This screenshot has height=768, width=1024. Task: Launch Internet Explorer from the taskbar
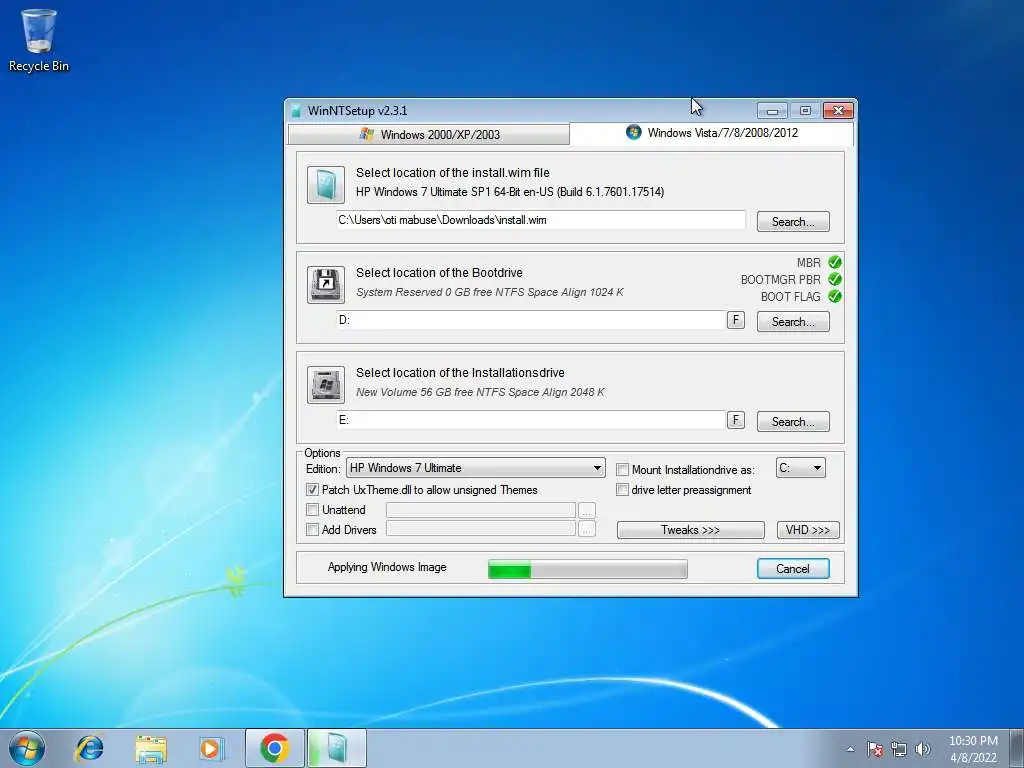pos(89,748)
